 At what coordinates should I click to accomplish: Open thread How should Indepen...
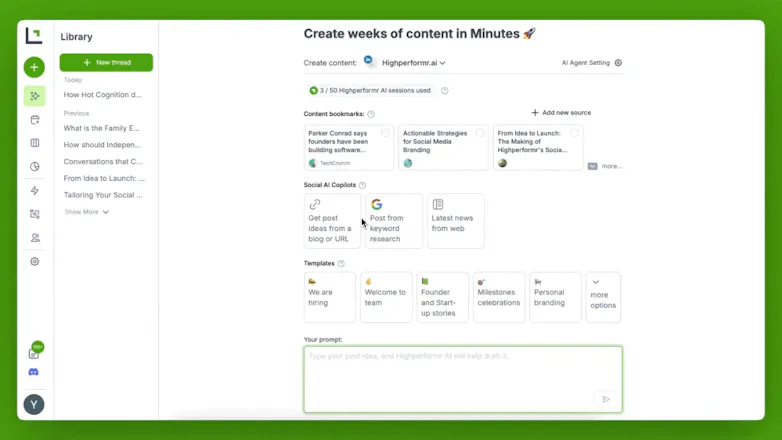[x=102, y=145]
